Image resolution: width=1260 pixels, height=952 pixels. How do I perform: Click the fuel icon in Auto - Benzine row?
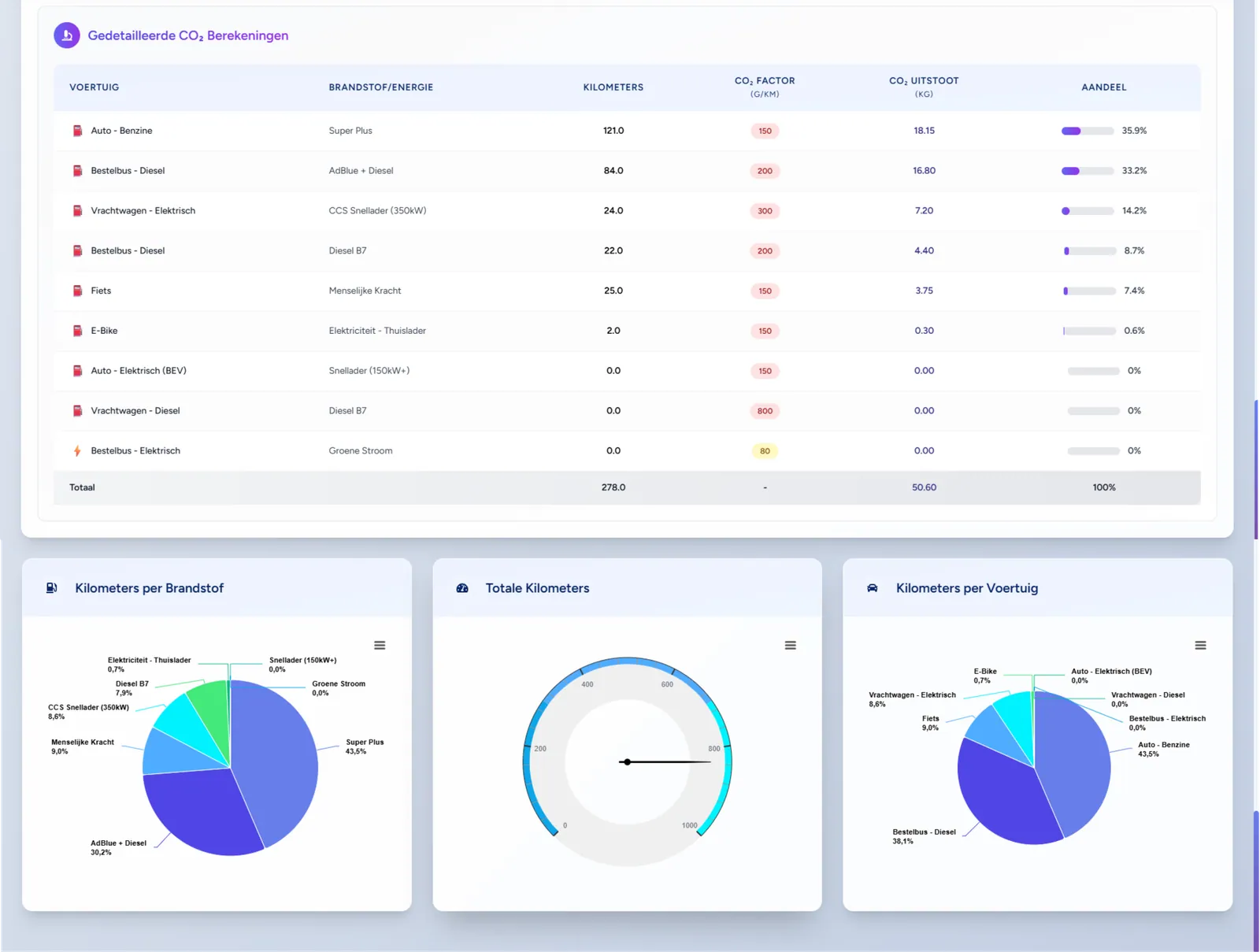77,131
